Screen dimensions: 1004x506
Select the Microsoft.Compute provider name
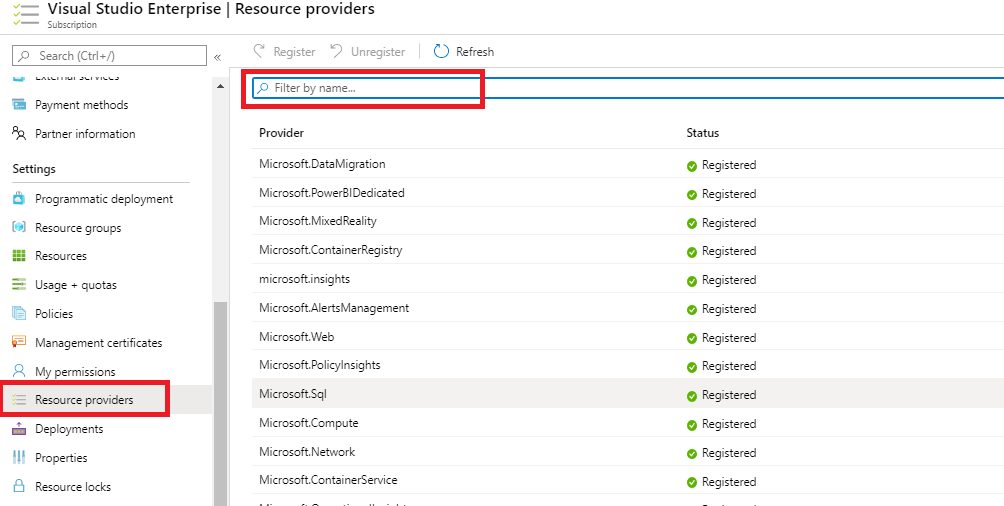point(309,423)
